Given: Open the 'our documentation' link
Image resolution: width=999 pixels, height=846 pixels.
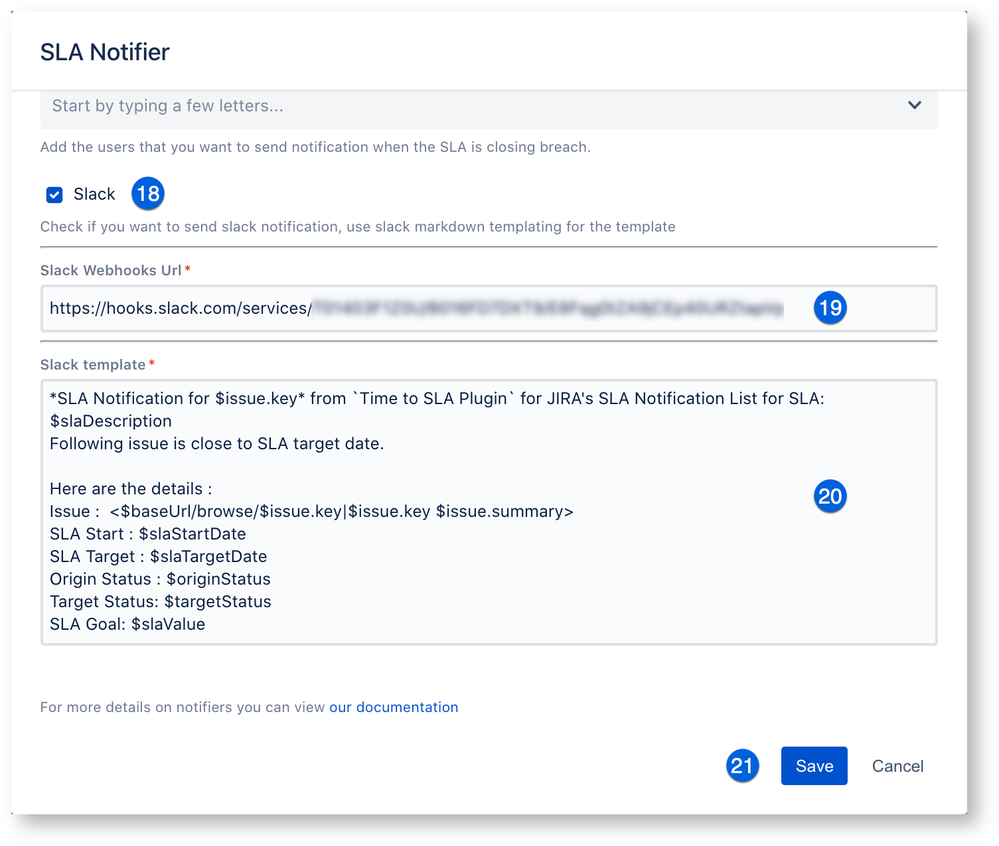Looking at the screenshot, I should (393, 707).
